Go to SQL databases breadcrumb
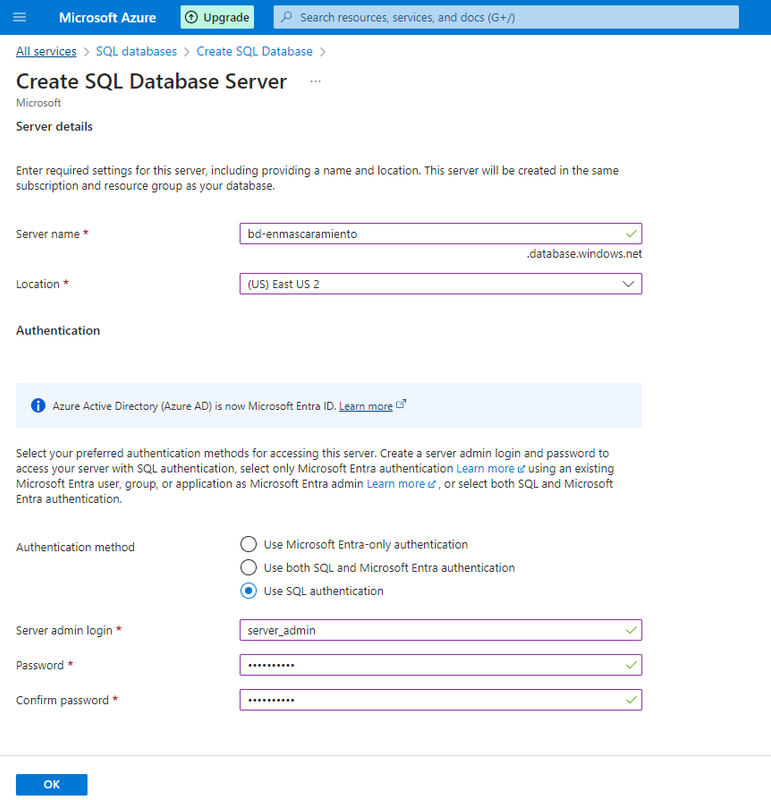 coord(136,52)
